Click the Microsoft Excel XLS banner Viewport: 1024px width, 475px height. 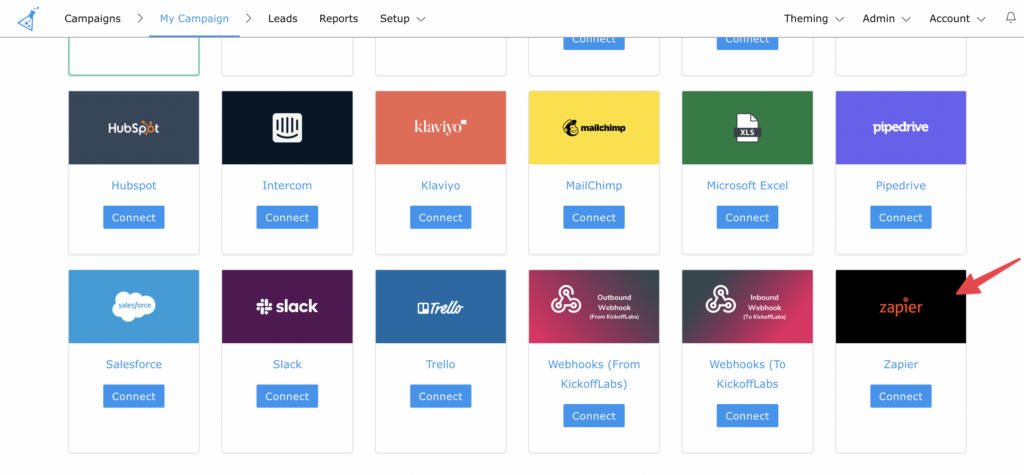coord(748,127)
